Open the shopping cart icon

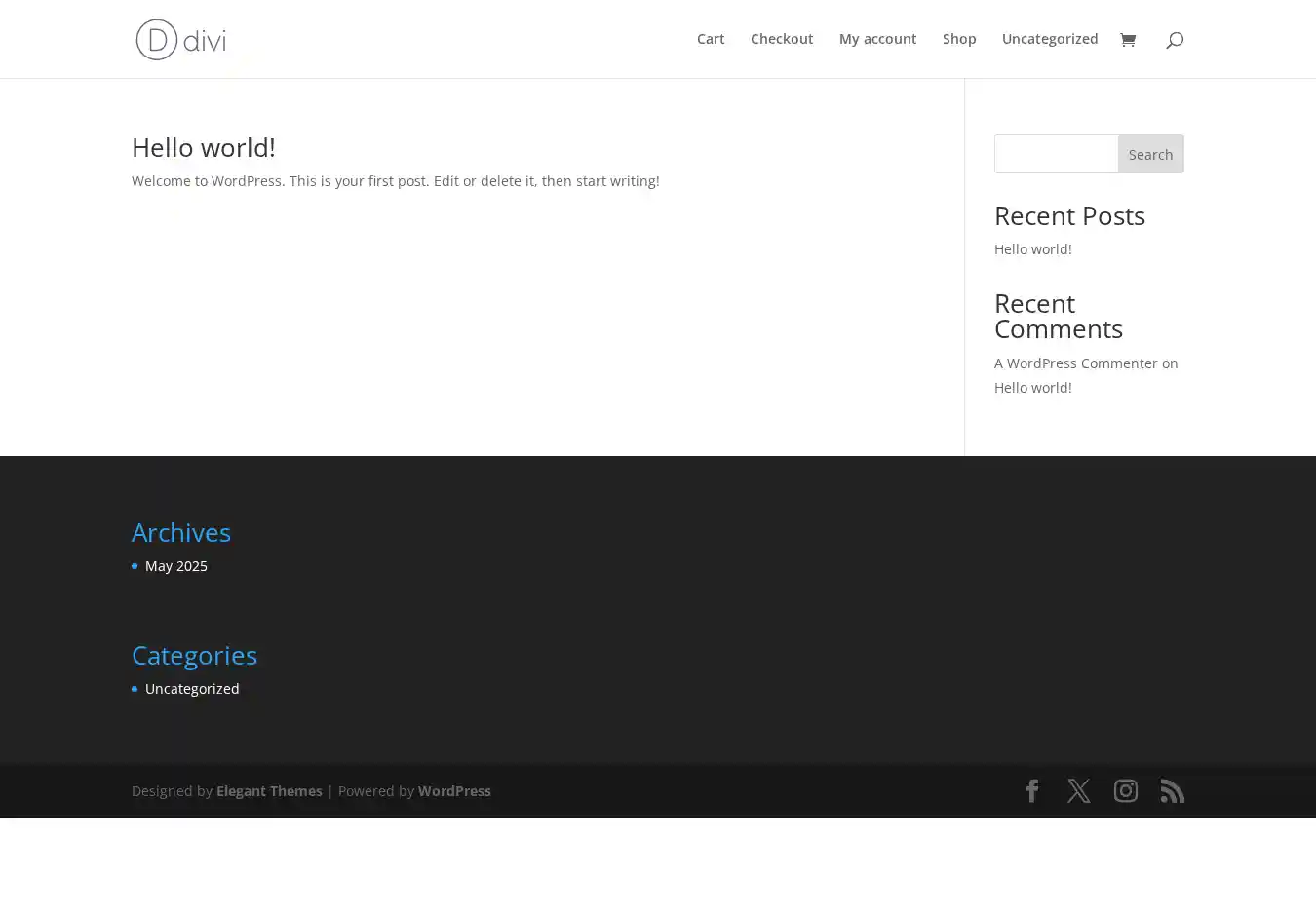[x=1128, y=40]
